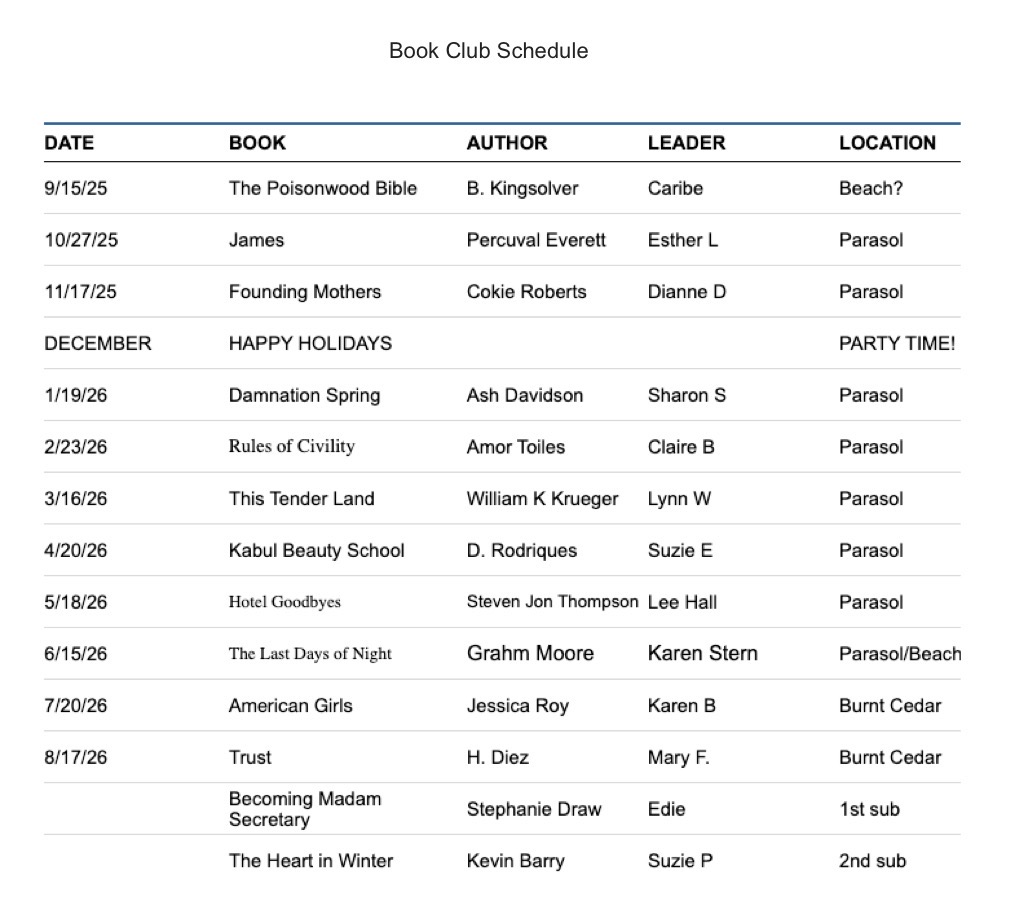Click the Cokie Roberts author cell
Screen dimensions: 1012x913
tap(526, 292)
